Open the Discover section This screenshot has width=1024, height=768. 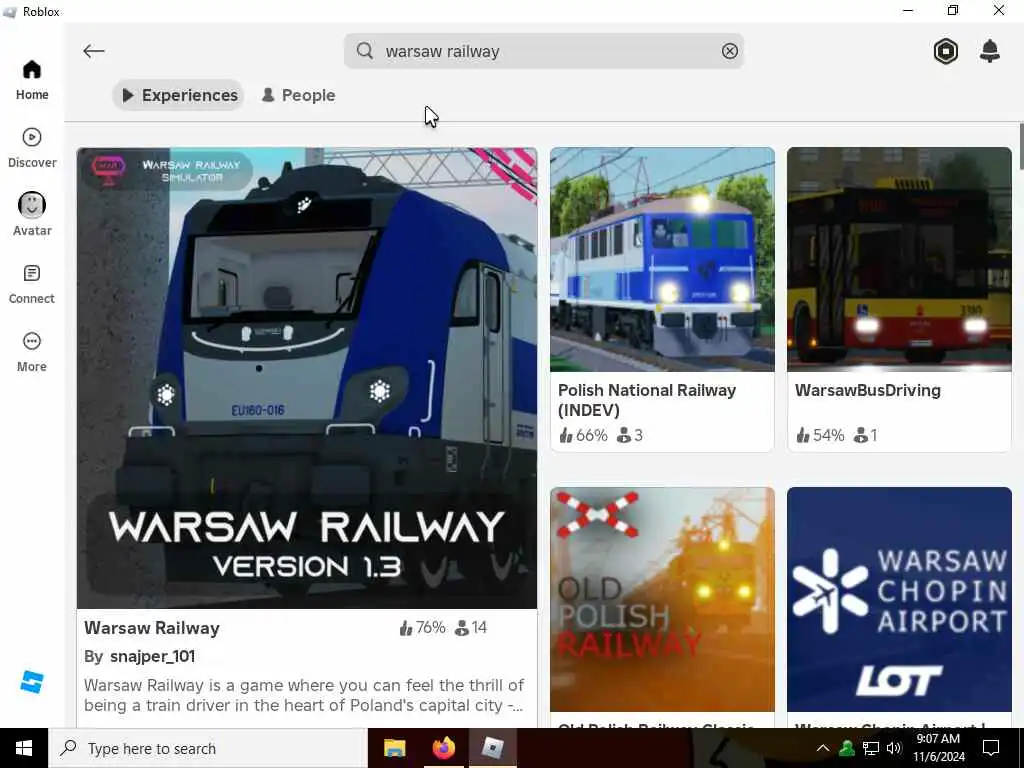click(31, 148)
